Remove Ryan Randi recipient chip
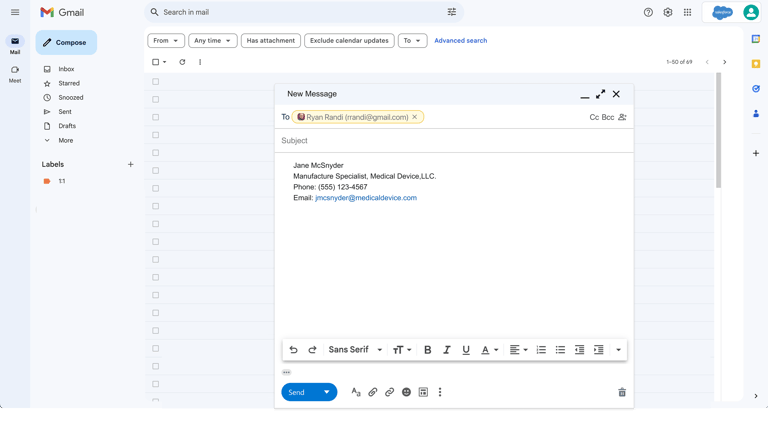This screenshot has height=429, width=768. [x=414, y=117]
